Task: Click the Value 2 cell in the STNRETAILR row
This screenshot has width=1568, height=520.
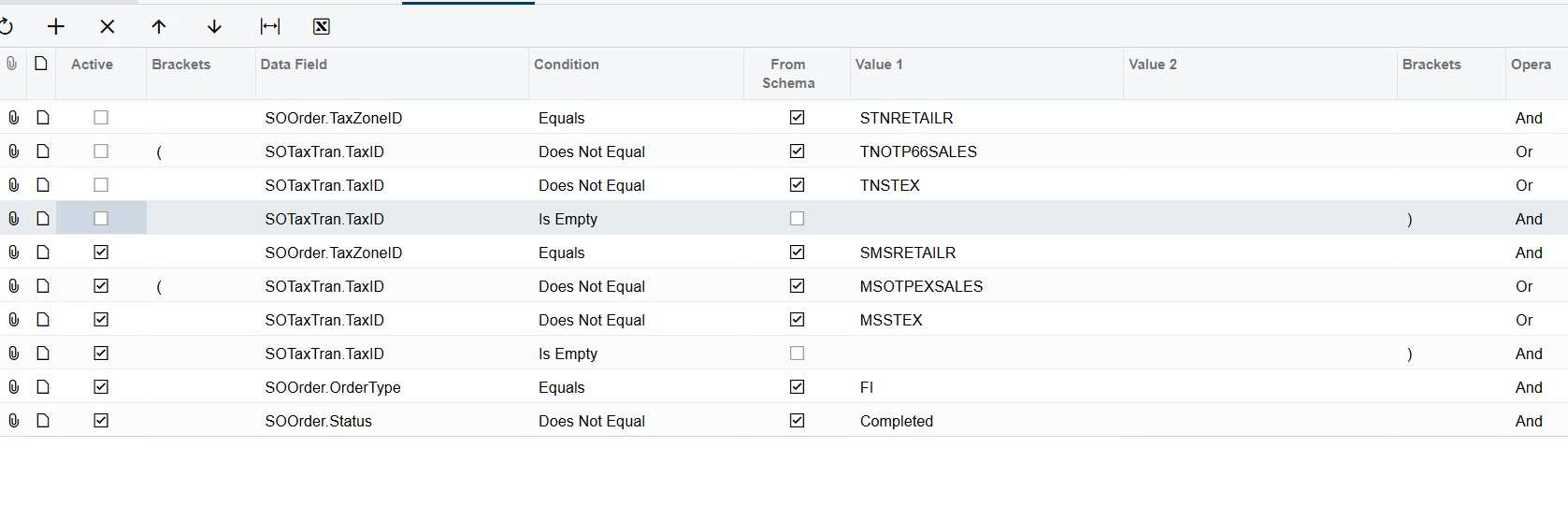Action: (1260, 118)
